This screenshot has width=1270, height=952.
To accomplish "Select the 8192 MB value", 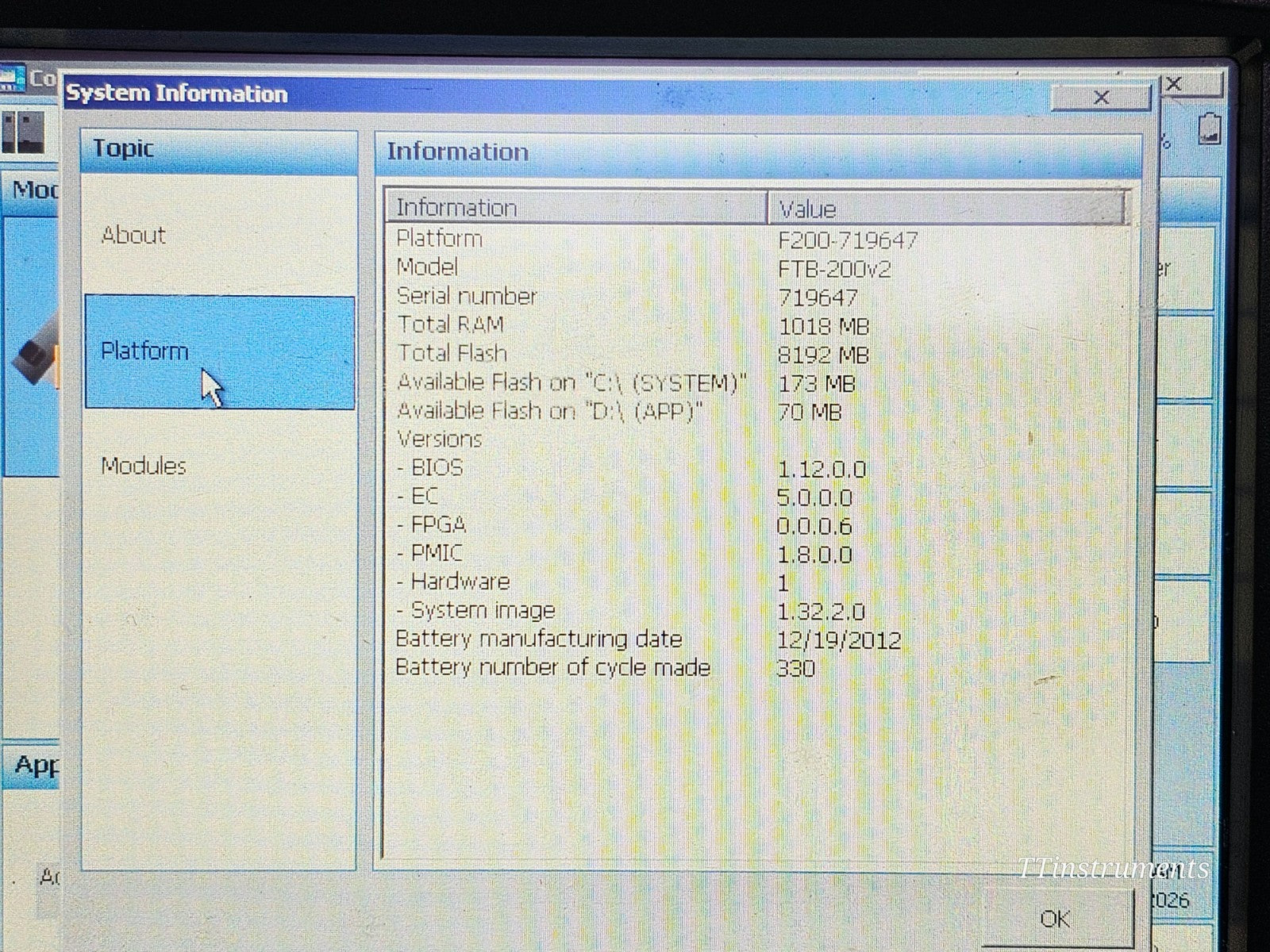I will coord(824,355).
